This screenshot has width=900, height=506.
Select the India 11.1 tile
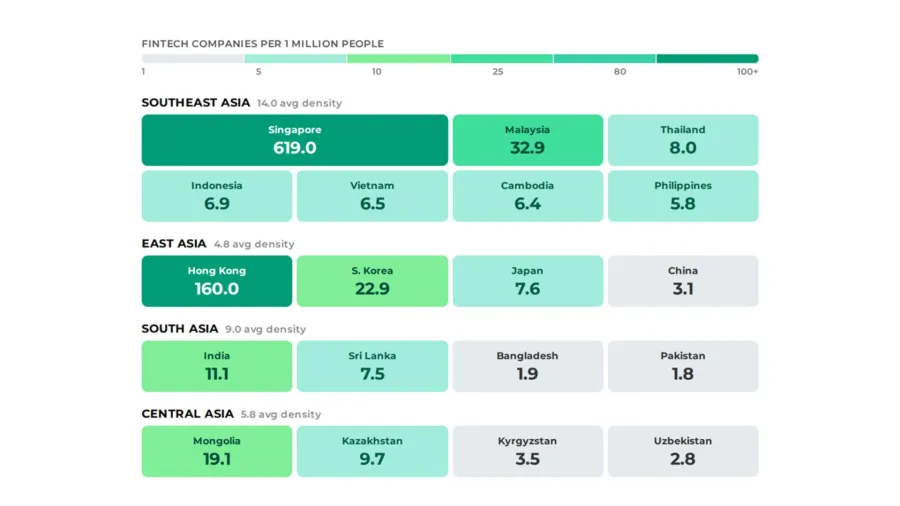pyautogui.click(x=217, y=366)
